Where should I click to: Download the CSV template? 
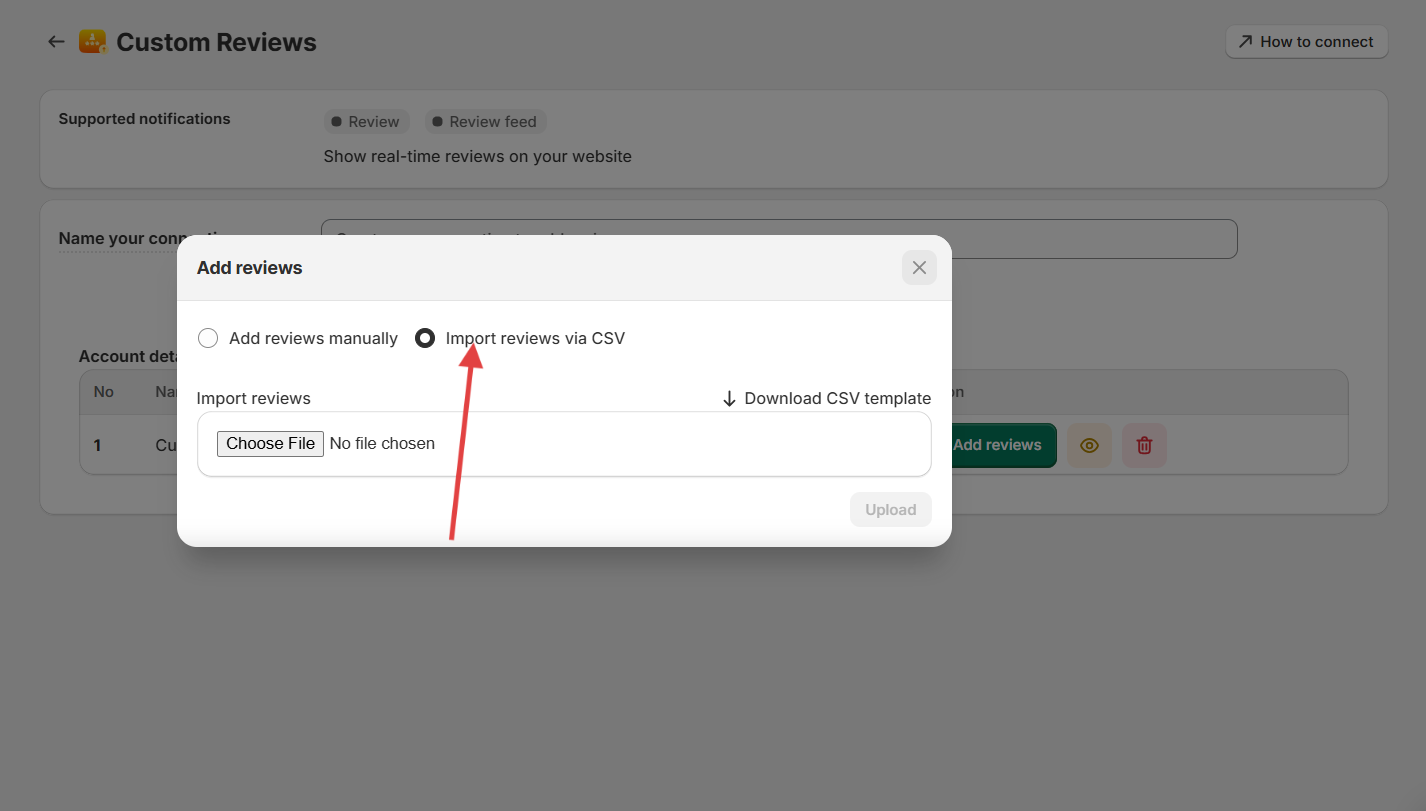point(826,398)
